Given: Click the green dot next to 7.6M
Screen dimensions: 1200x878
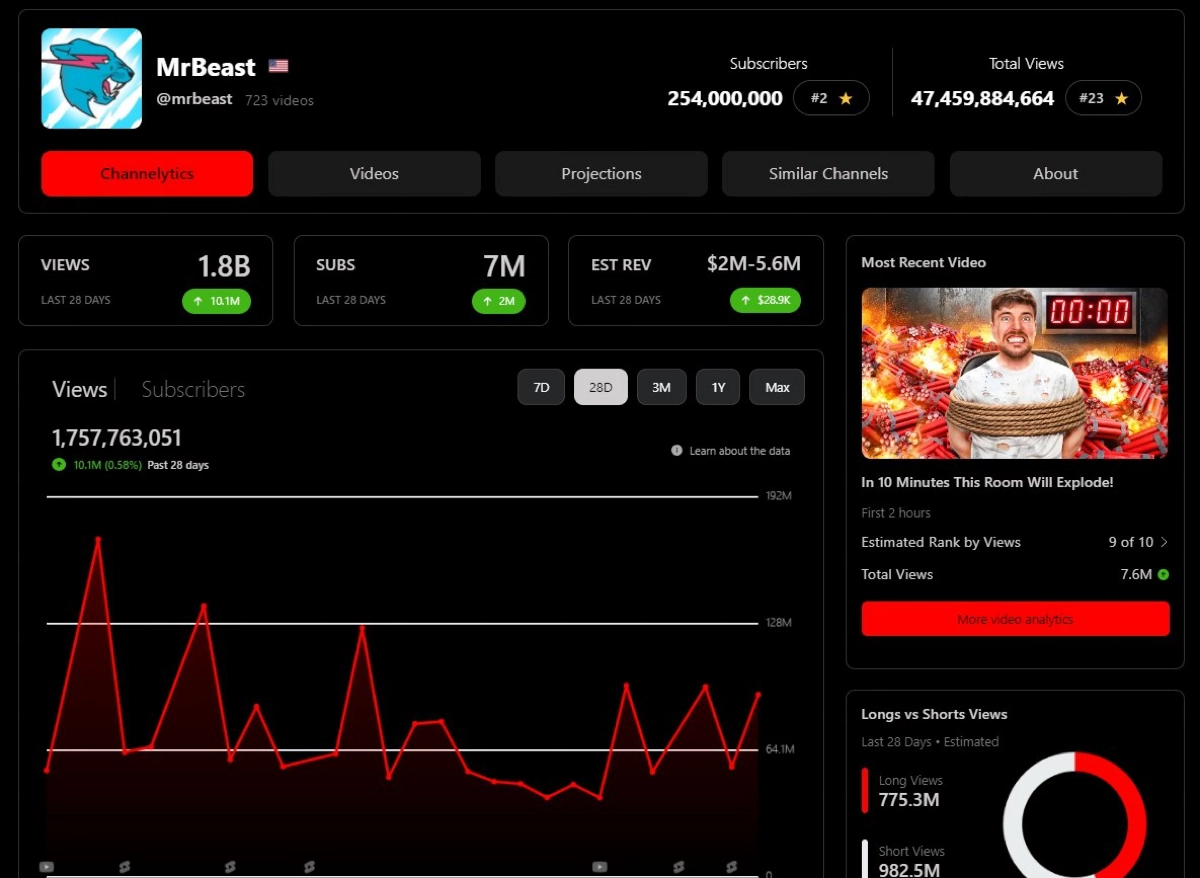Looking at the screenshot, I should tap(1163, 574).
